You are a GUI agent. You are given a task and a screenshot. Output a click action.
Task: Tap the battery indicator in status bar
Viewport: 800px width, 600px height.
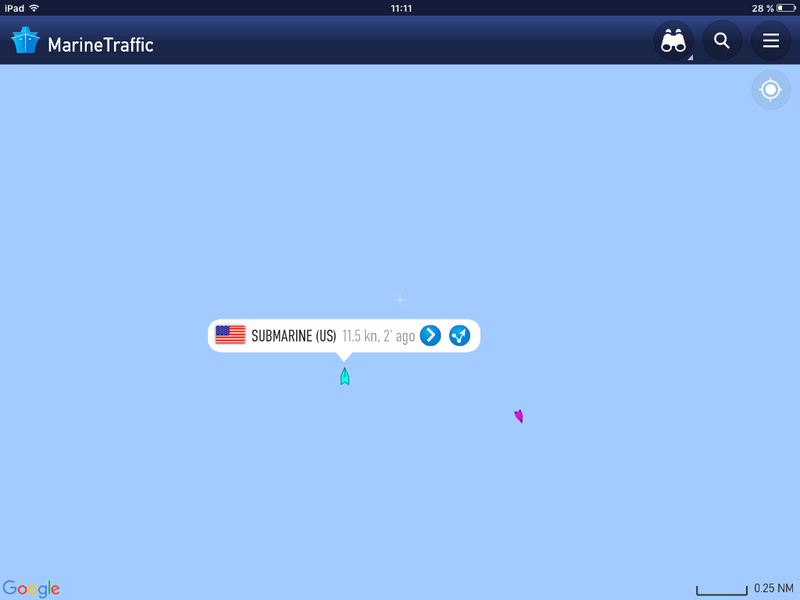click(786, 8)
